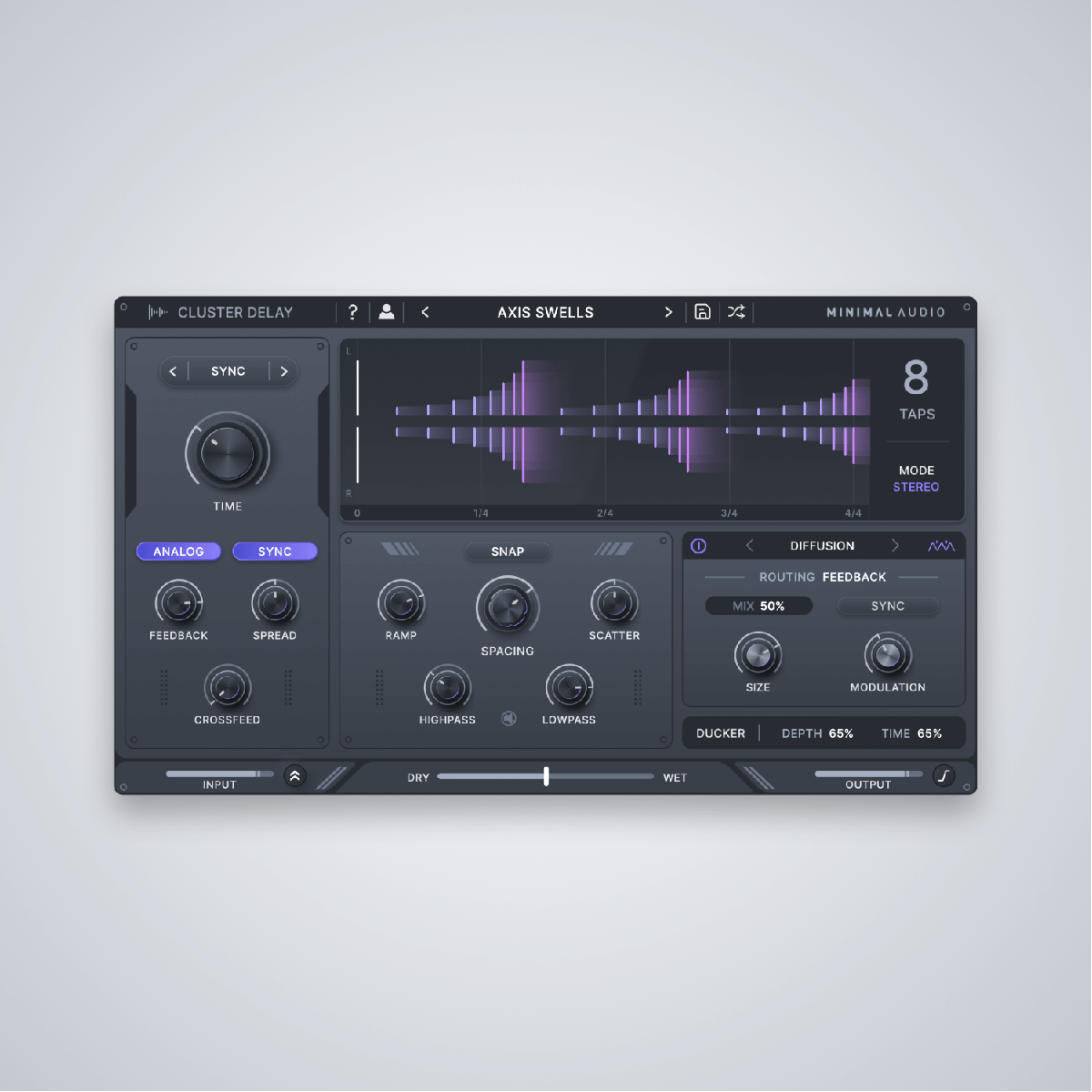This screenshot has width=1092, height=1092.
Task: Click the Dry/Wet mix slider handle
Action: click(546, 776)
